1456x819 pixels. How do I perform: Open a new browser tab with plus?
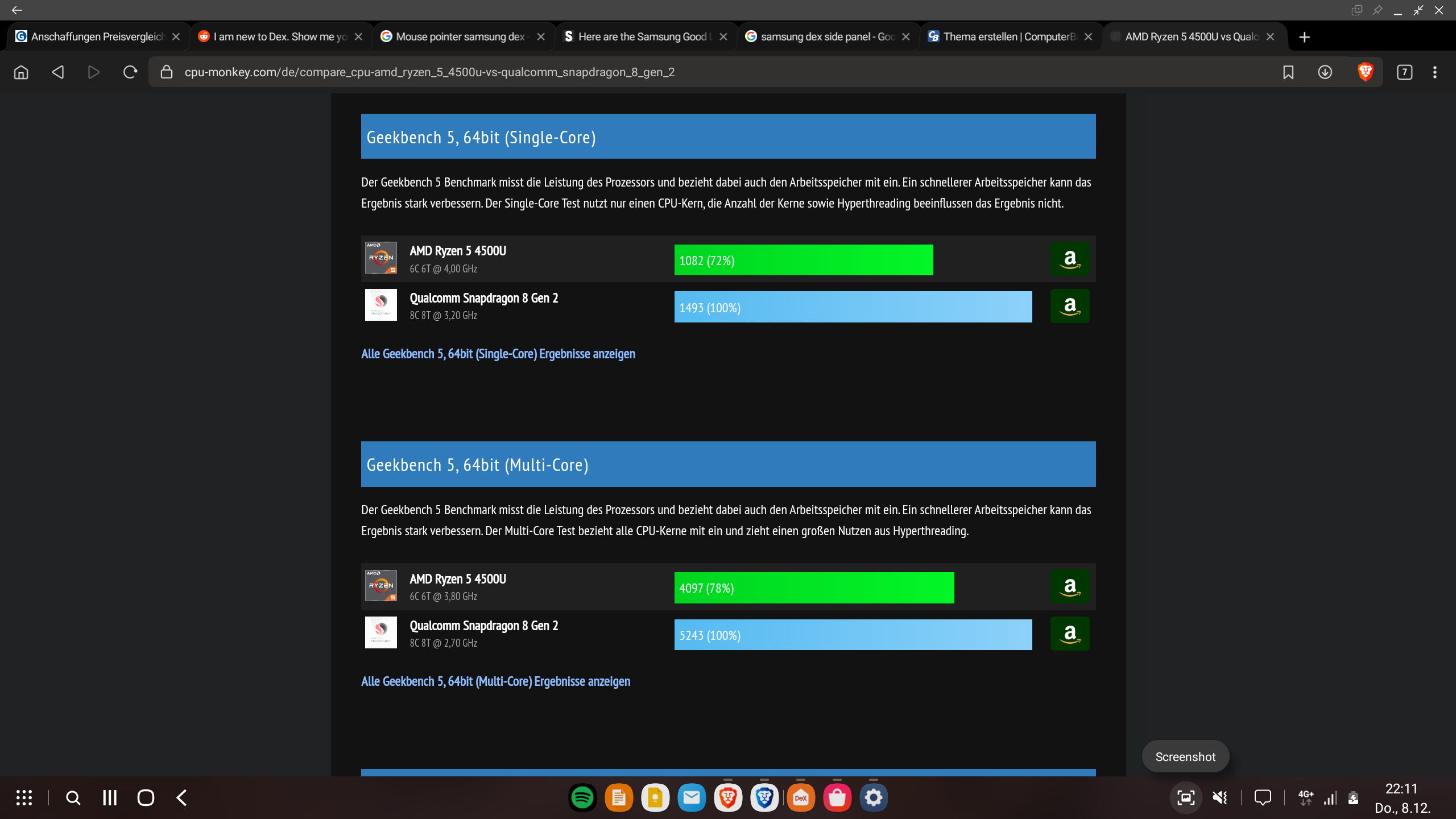coord(1305,37)
